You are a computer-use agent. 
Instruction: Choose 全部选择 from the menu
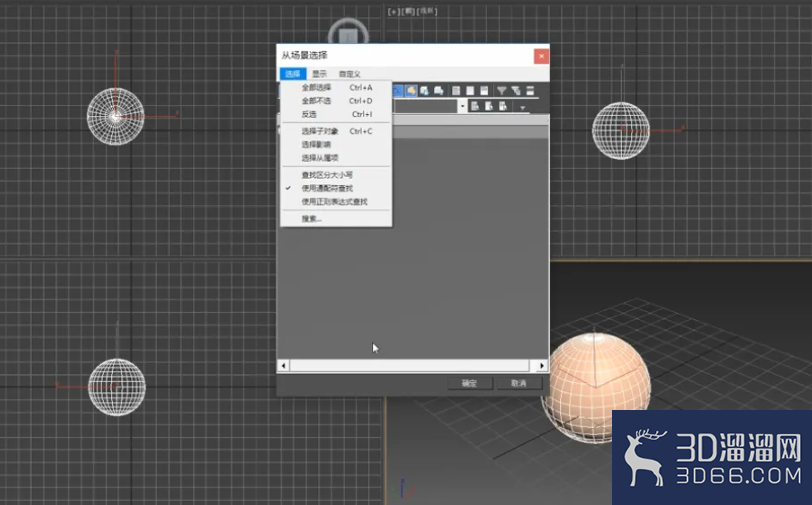[337, 88]
